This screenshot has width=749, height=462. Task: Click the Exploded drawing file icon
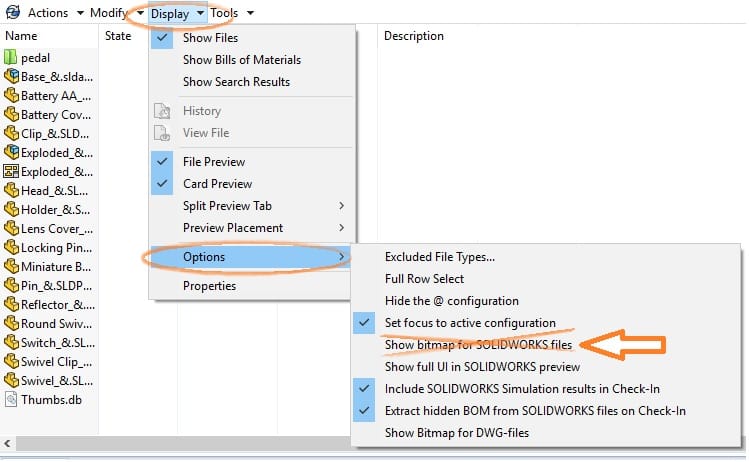[11, 171]
